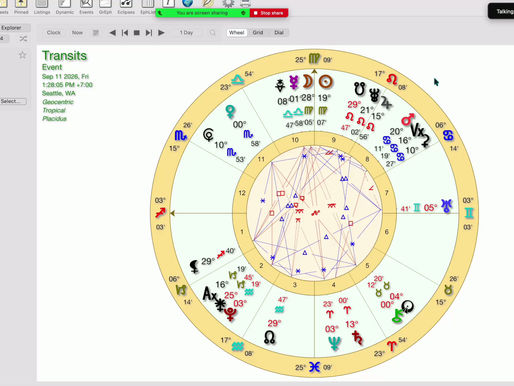Image resolution: width=514 pixels, height=386 pixels.
Task: Click the Now button
Action: tap(77, 33)
